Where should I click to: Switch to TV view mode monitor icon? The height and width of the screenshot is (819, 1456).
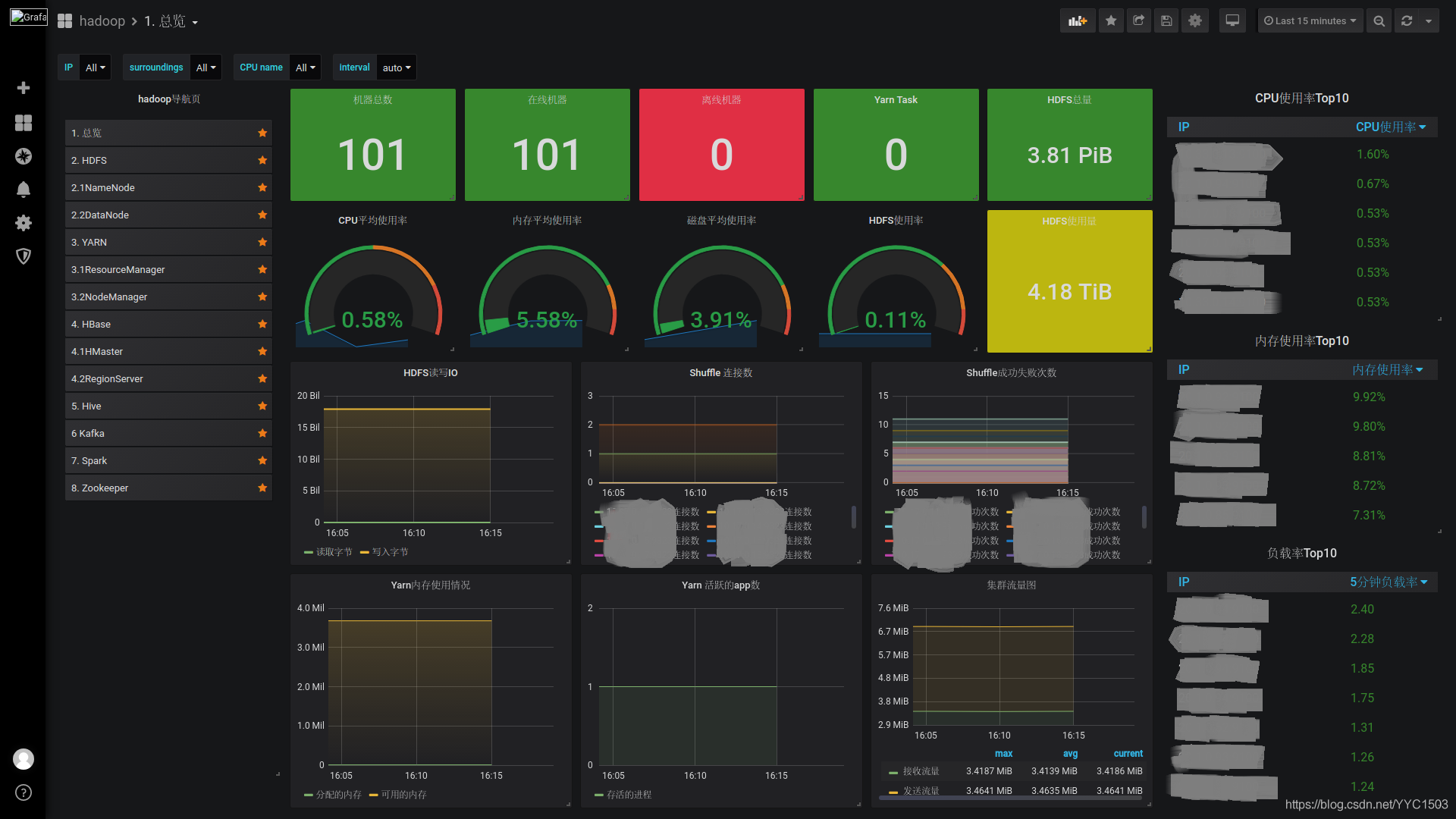click(1232, 21)
